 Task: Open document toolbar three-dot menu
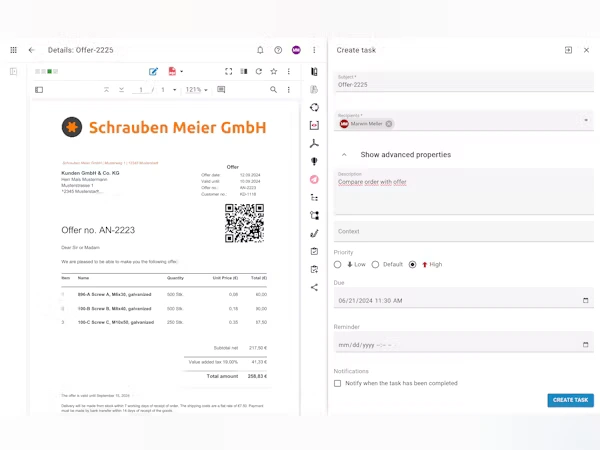point(289,72)
